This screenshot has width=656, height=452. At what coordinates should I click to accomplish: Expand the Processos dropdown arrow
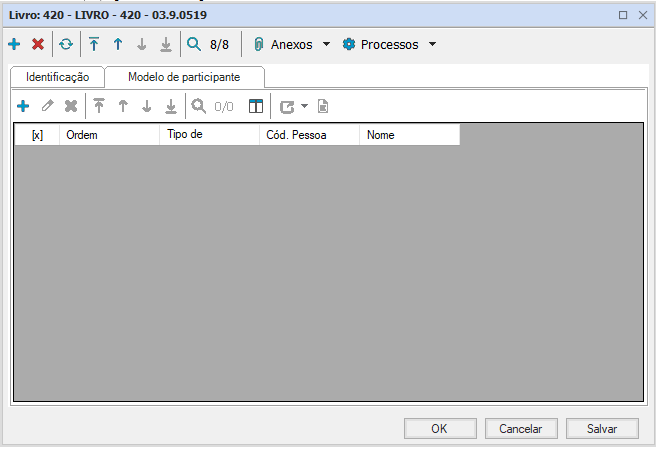(x=432, y=45)
